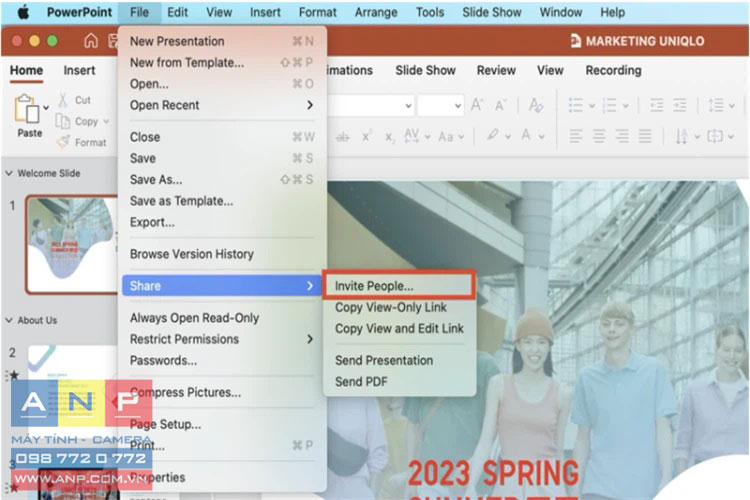Apply superscript formatting
750x500 pixels.
coord(366,136)
